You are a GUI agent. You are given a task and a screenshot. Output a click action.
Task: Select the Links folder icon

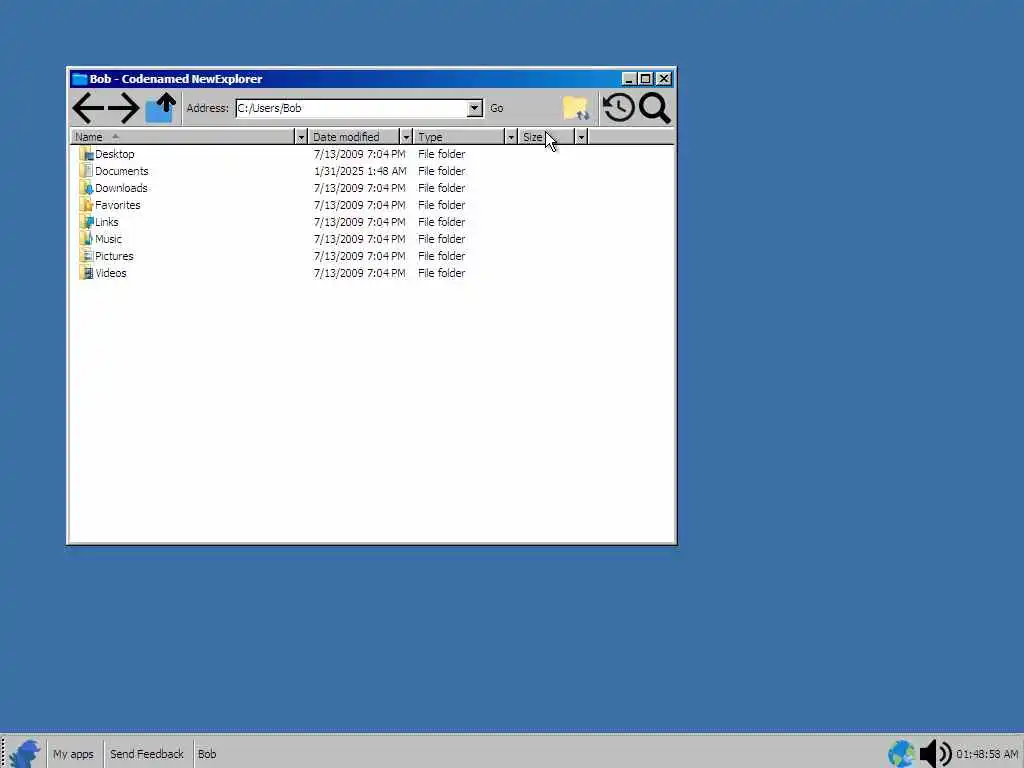86,222
